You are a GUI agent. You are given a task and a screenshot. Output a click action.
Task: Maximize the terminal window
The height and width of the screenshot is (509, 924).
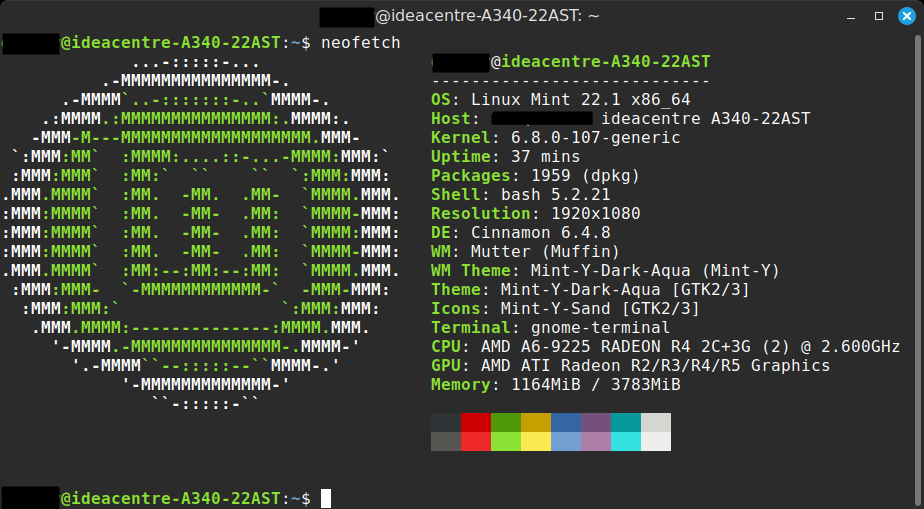click(879, 16)
